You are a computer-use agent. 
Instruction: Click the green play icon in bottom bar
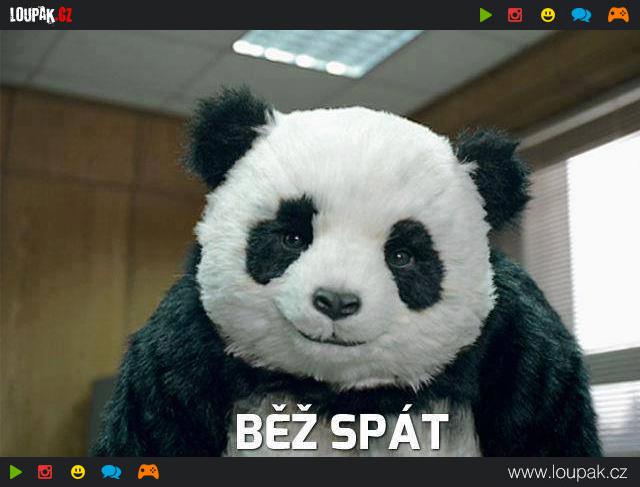[16, 472]
